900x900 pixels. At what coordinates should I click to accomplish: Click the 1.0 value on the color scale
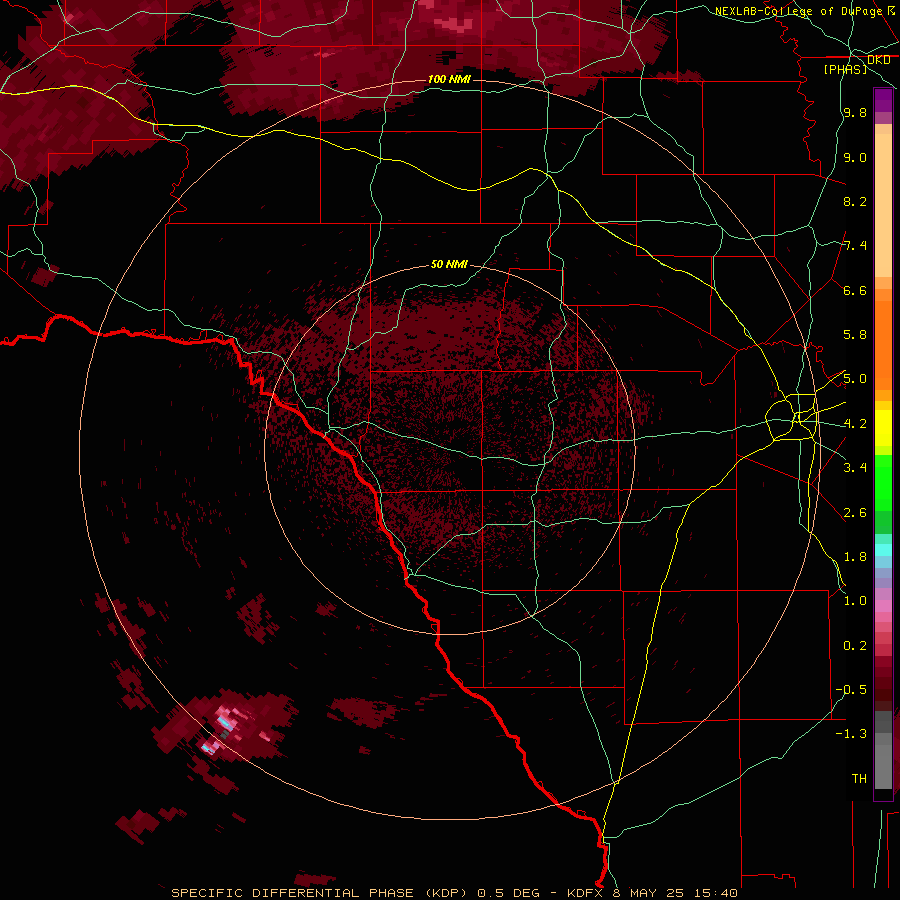[x=855, y=601]
